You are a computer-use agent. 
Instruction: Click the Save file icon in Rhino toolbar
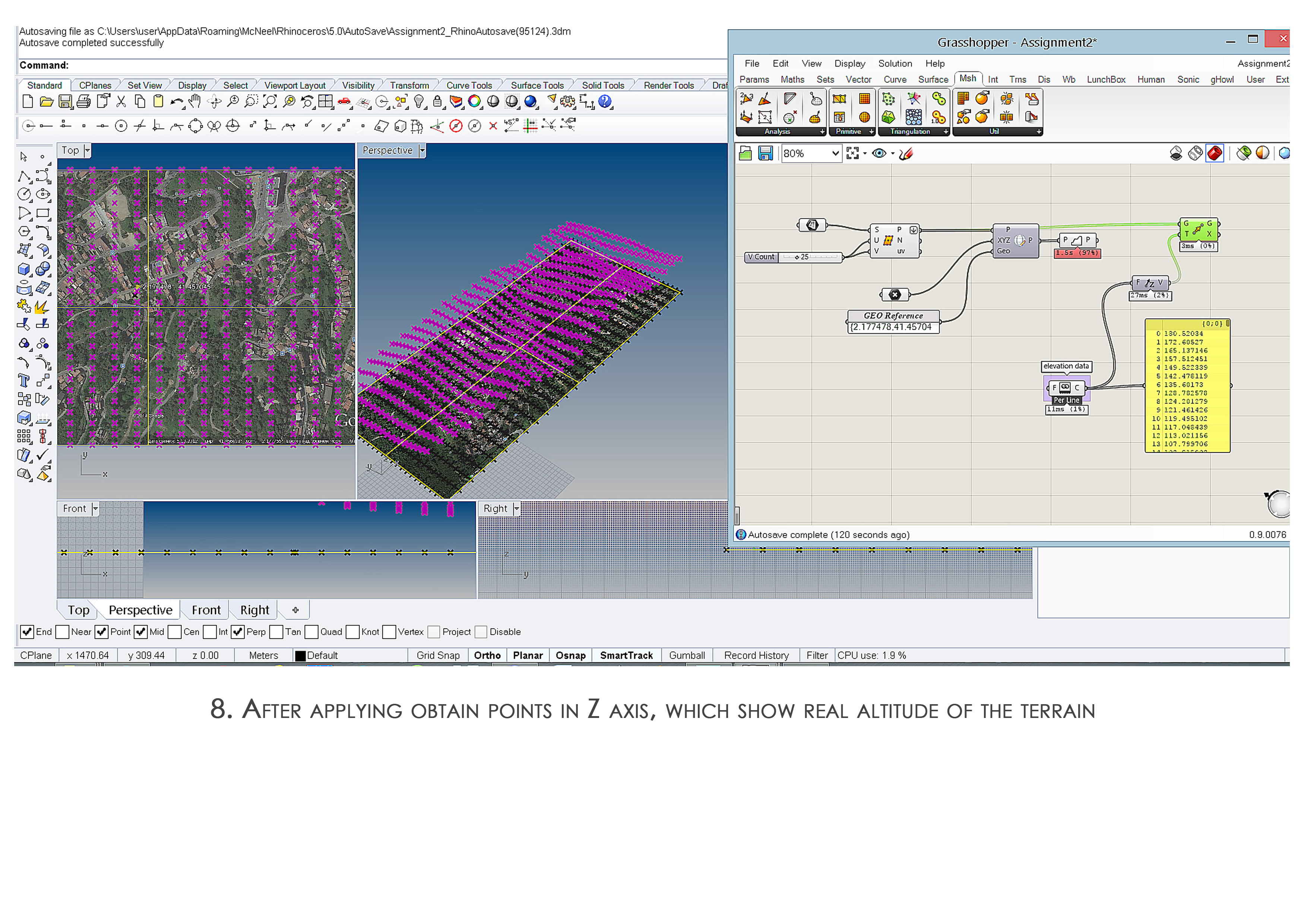click(66, 102)
